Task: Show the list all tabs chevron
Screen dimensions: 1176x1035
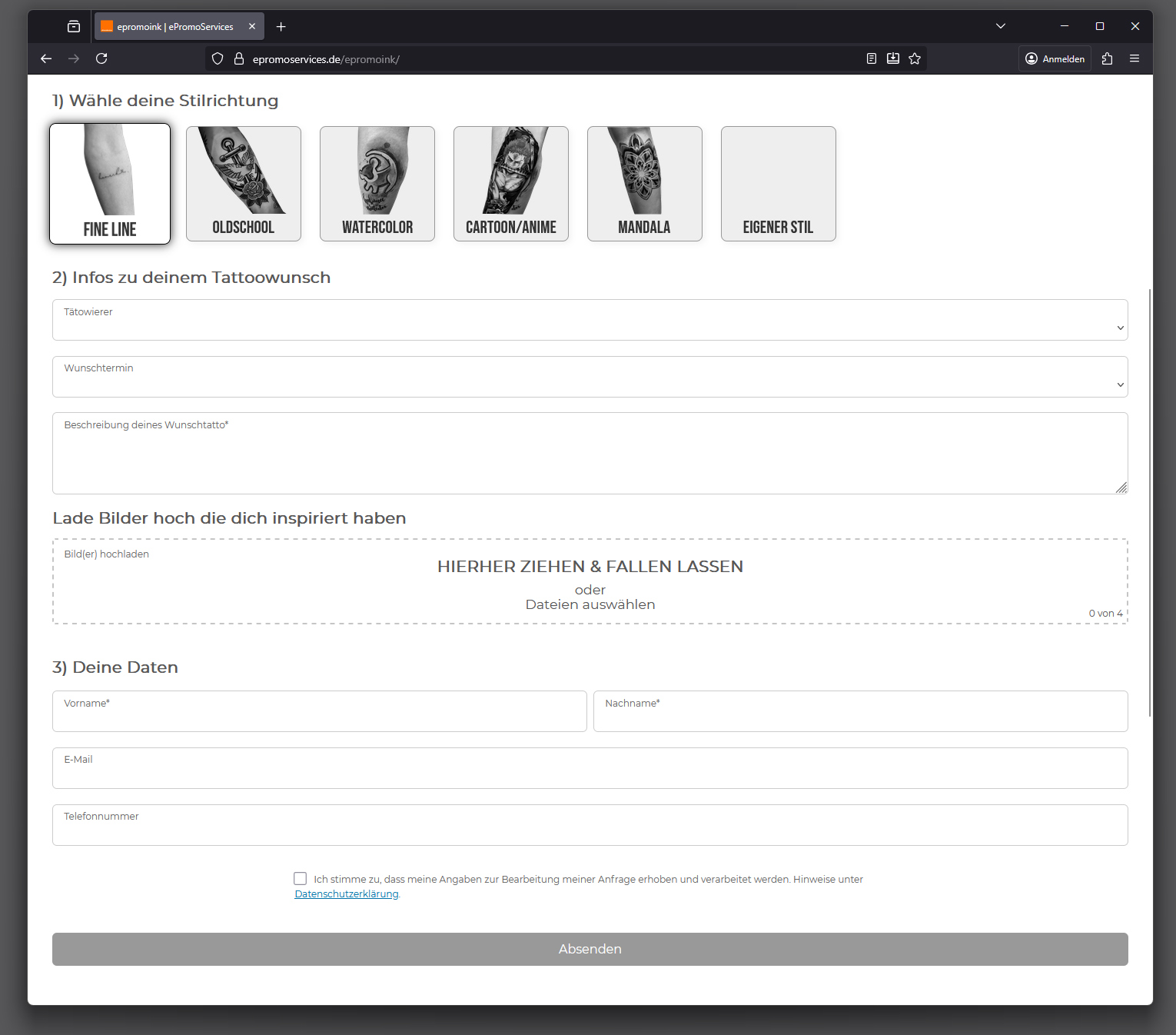Action: point(1001,26)
